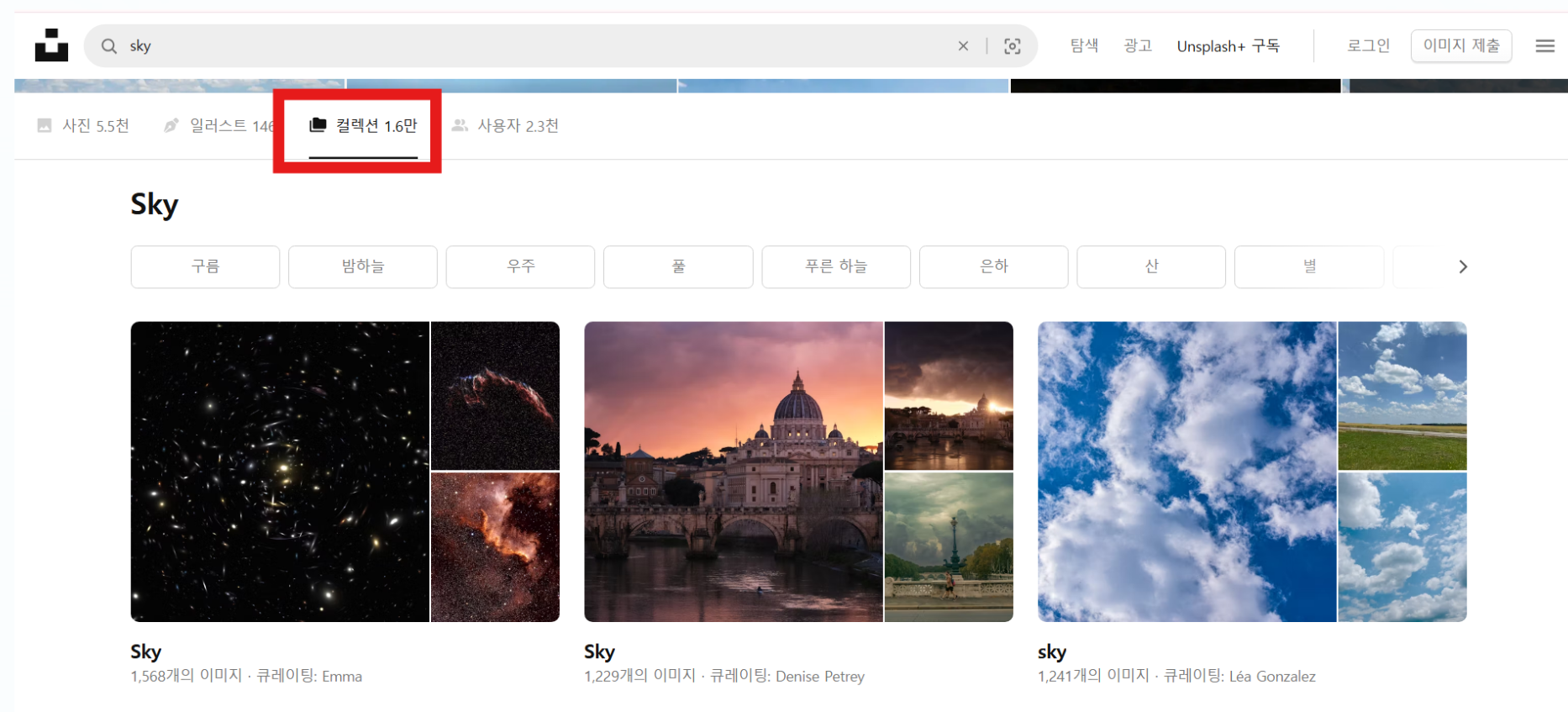Viewport: 1568px width, 712px height.
Task: Select the 푸른 하늘 tag chip
Action: pyautogui.click(x=836, y=266)
